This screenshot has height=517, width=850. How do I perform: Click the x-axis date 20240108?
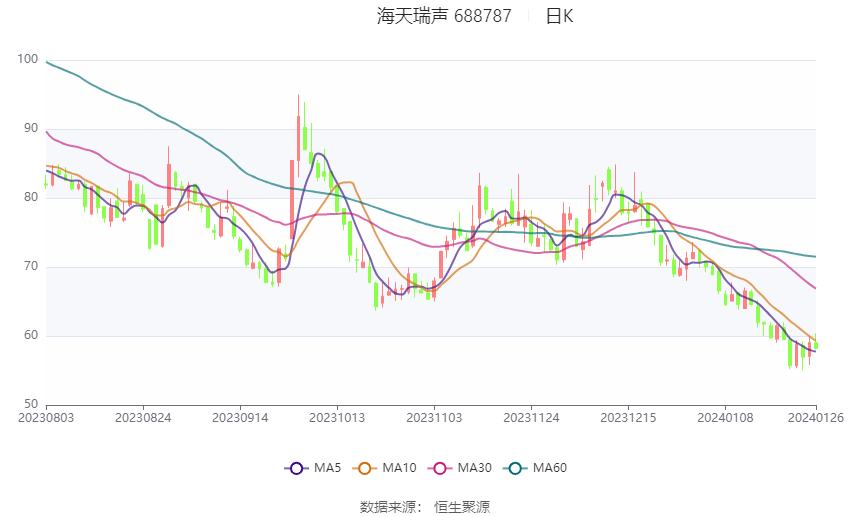tap(725, 418)
